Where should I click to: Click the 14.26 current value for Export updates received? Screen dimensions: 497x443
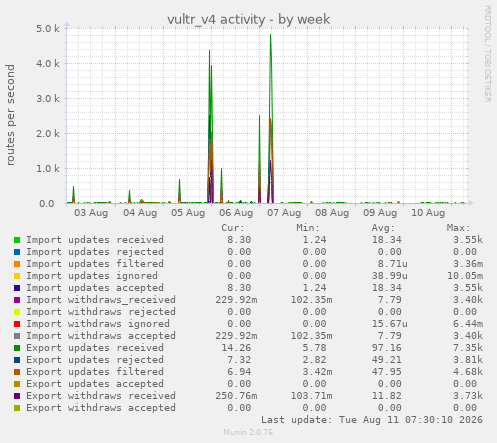(x=236, y=348)
